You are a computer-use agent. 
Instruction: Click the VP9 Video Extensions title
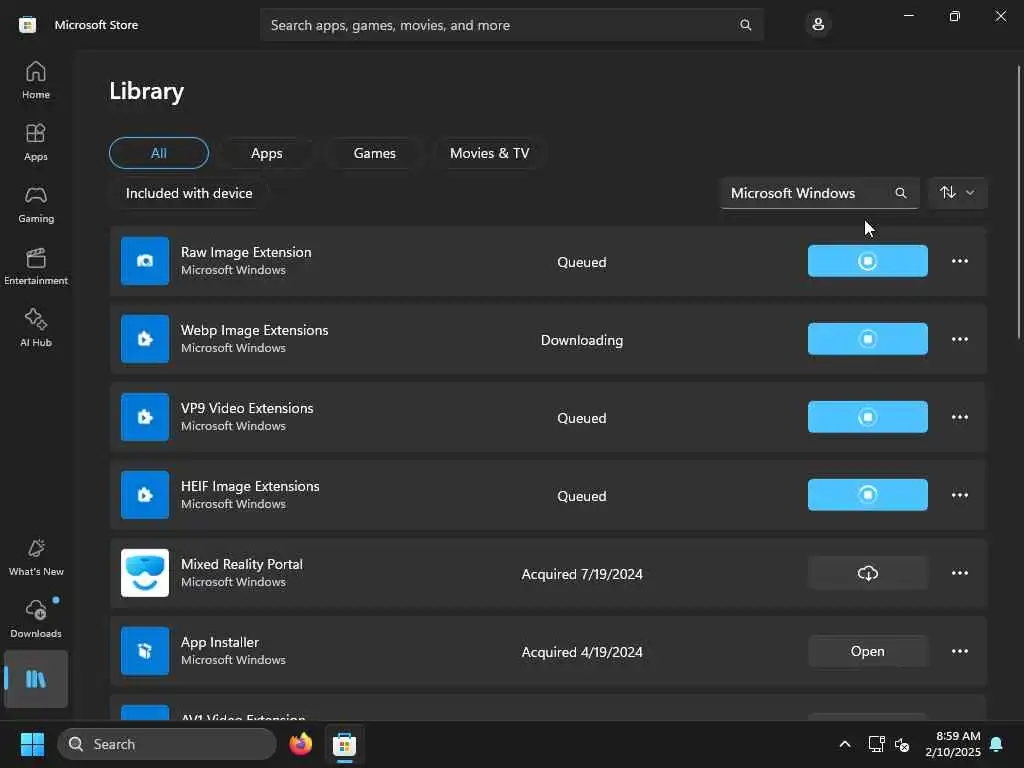pyautogui.click(x=247, y=408)
